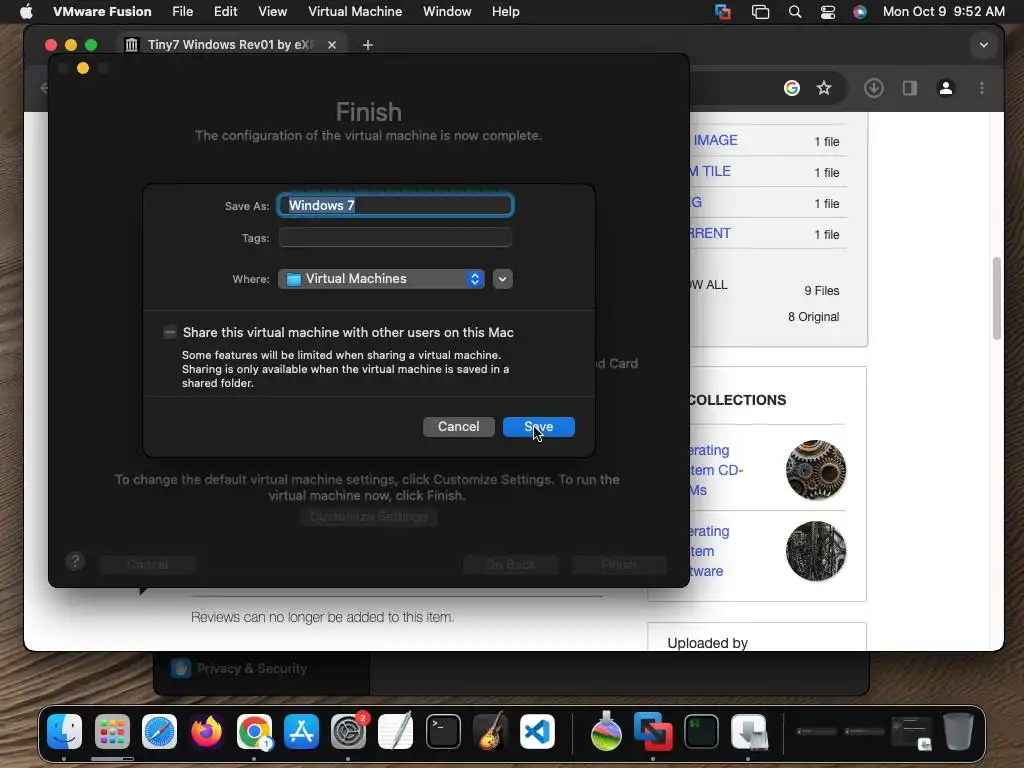Edit the Save As name field

(395, 205)
